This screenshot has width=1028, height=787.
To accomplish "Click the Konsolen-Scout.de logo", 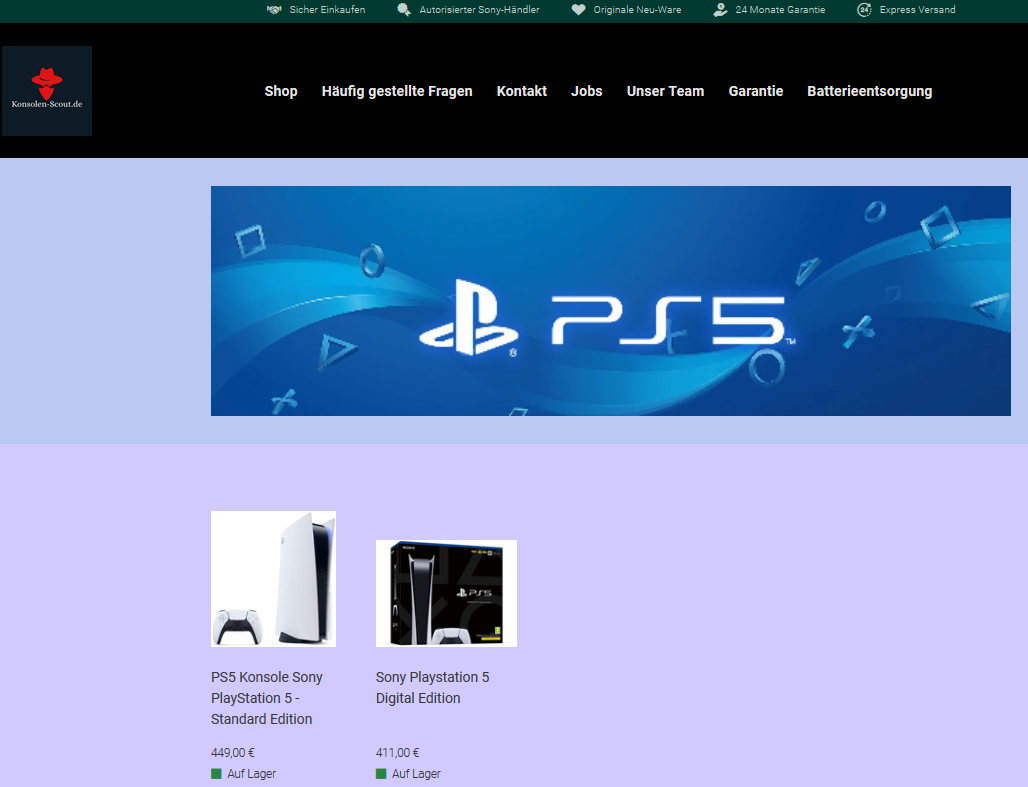I will coord(47,91).
